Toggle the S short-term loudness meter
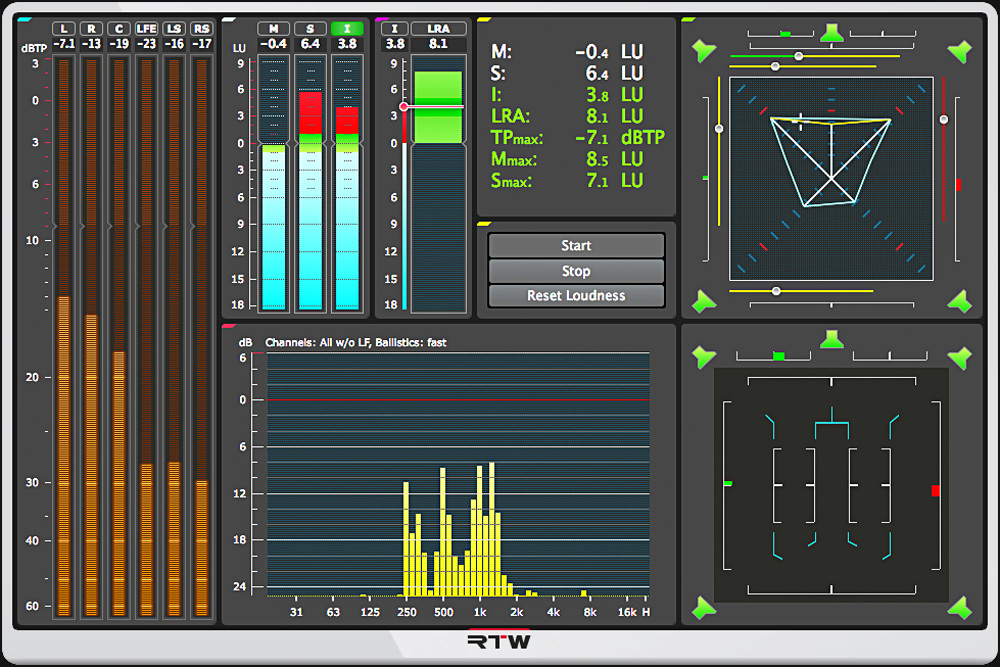 (310, 28)
